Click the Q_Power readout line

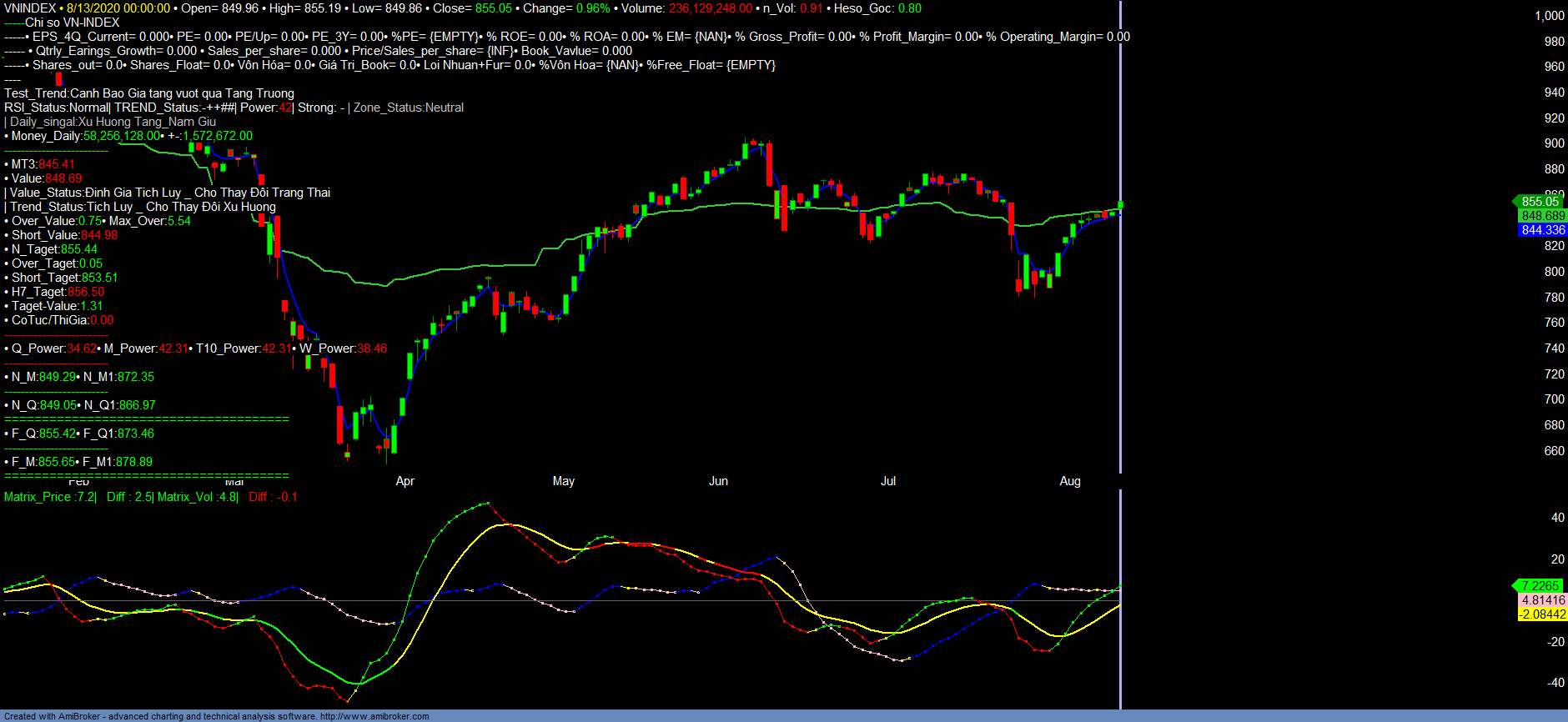[x=196, y=348]
